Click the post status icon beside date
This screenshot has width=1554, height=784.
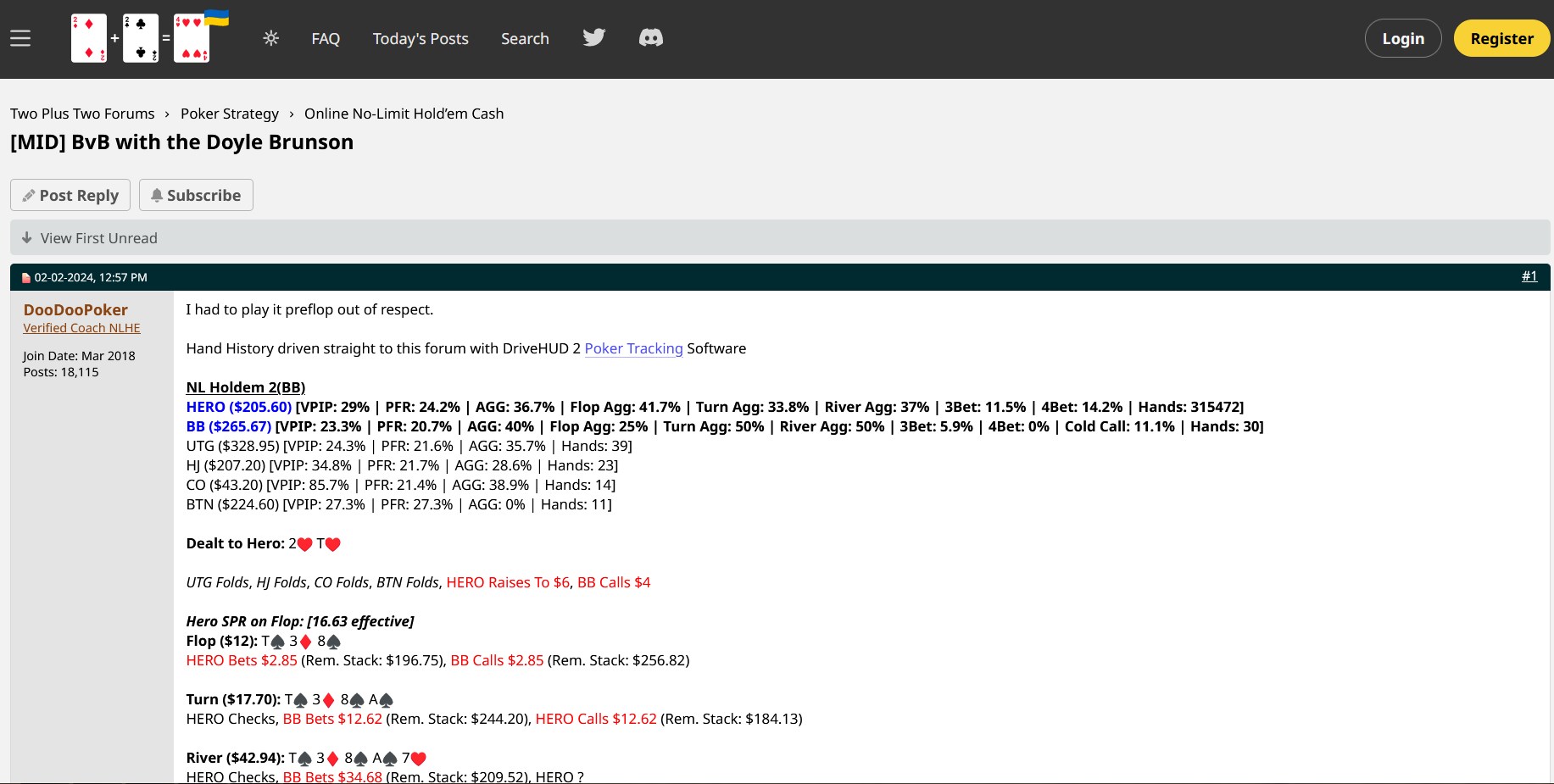click(x=26, y=278)
